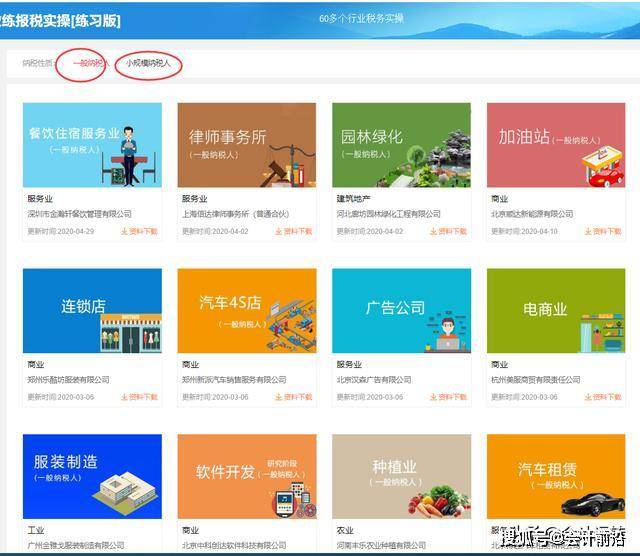Image resolution: width=640 pixels, height=556 pixels.
Task: Open the 餐饮住宿服务业 industry card image
Action: coord(92,145)
